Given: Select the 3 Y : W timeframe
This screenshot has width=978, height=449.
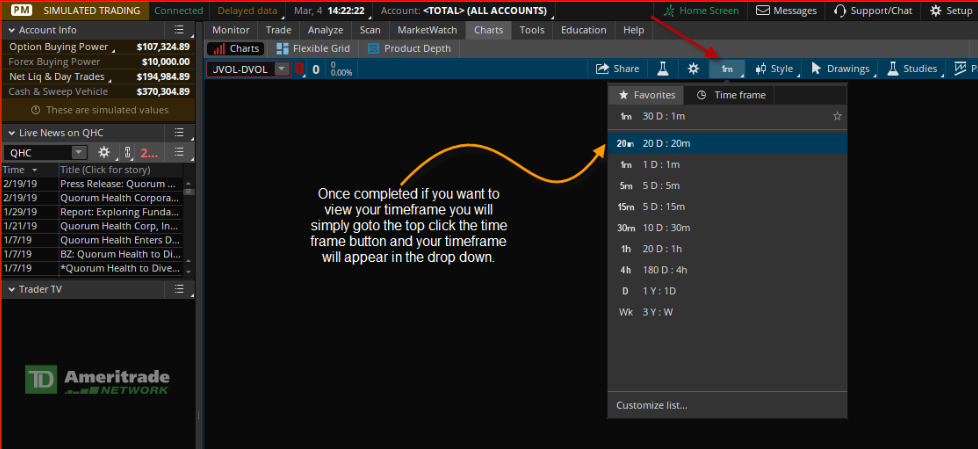Looking at the screenshot, I should click(727, 312).
